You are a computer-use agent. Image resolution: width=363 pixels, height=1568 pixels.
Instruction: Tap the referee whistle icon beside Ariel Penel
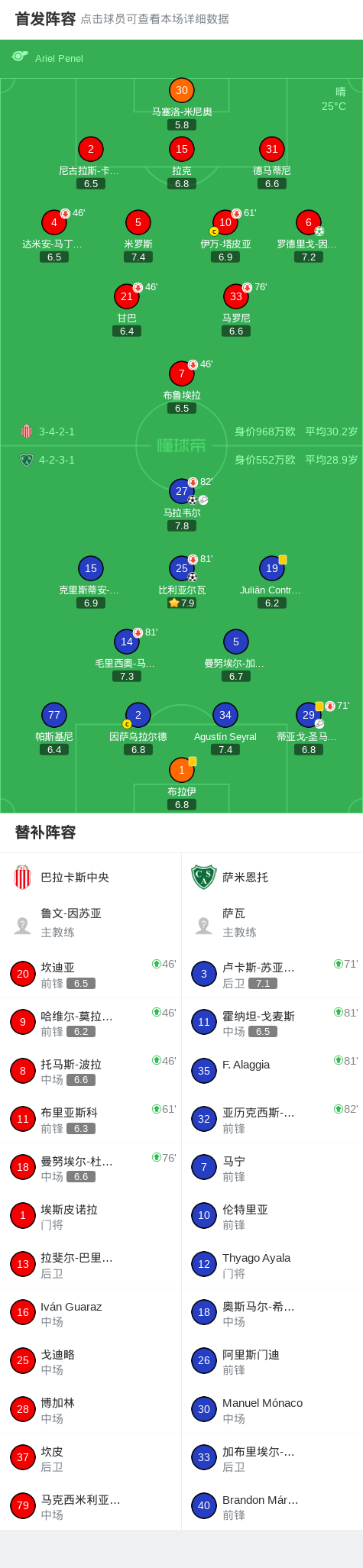point(20,57)
